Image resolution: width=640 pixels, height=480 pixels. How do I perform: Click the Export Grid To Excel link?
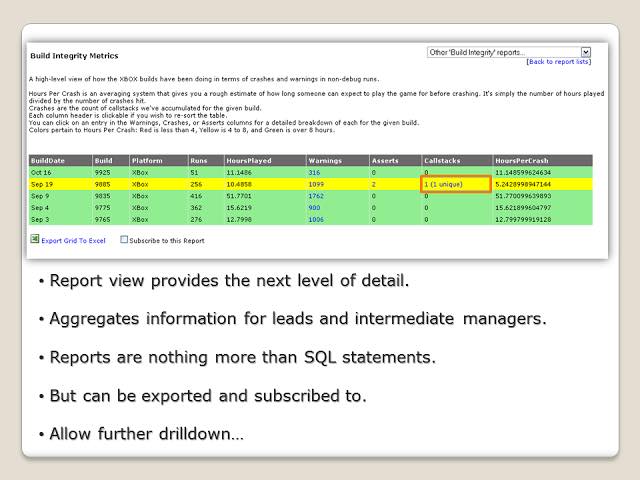(75, 240)
